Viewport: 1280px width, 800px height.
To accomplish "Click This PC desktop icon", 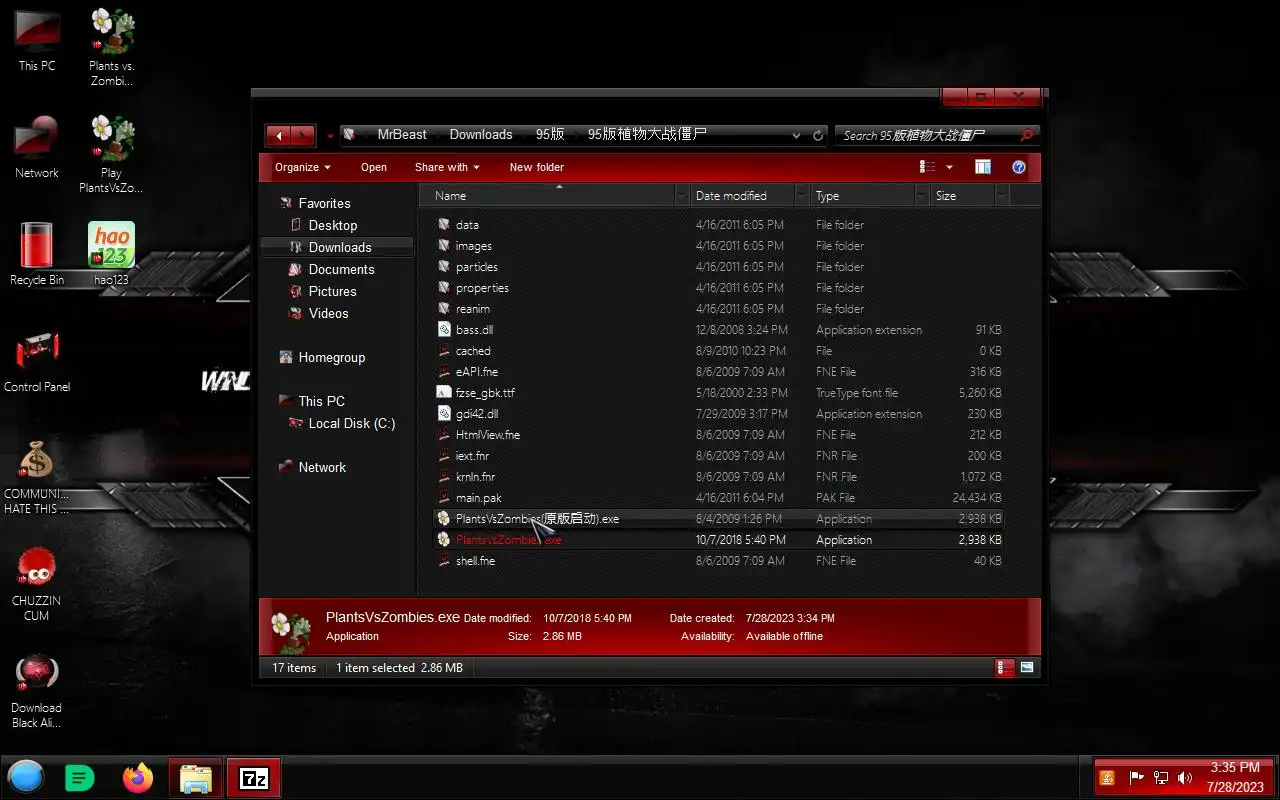I will point(37,40).
